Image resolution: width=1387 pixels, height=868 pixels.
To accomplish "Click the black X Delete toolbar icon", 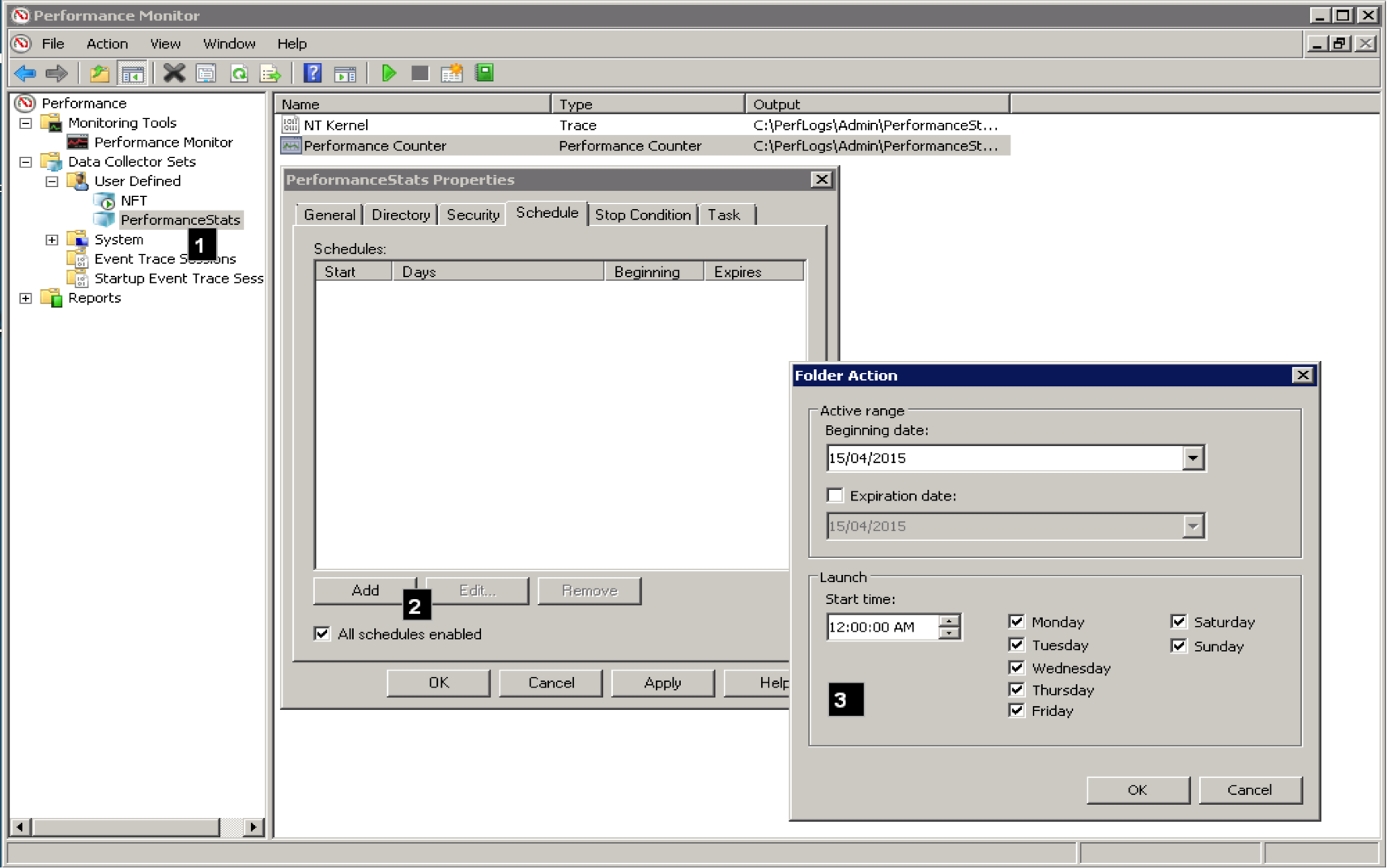I will click(174, 74).
